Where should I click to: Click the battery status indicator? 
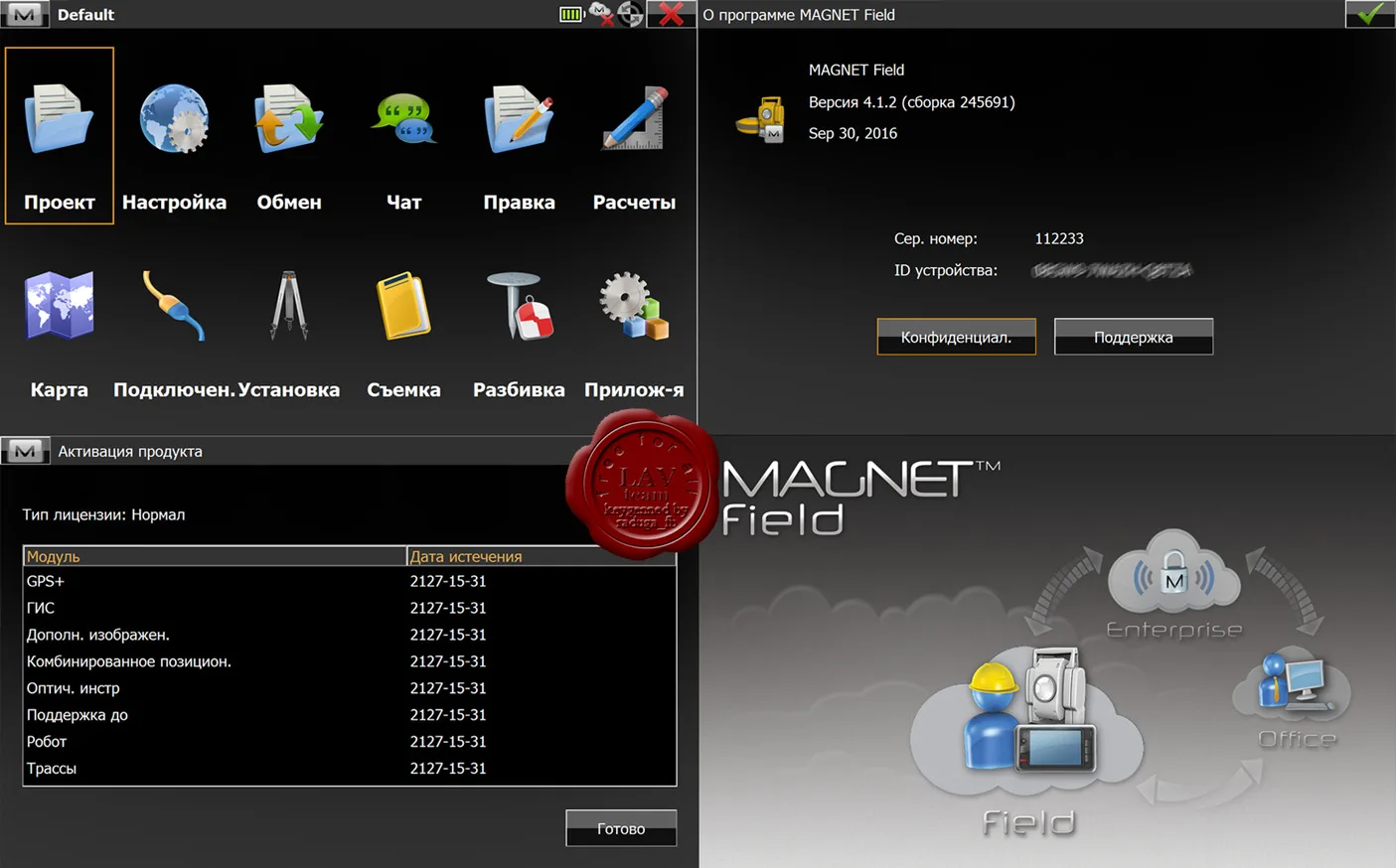click(x=571, y=14)
